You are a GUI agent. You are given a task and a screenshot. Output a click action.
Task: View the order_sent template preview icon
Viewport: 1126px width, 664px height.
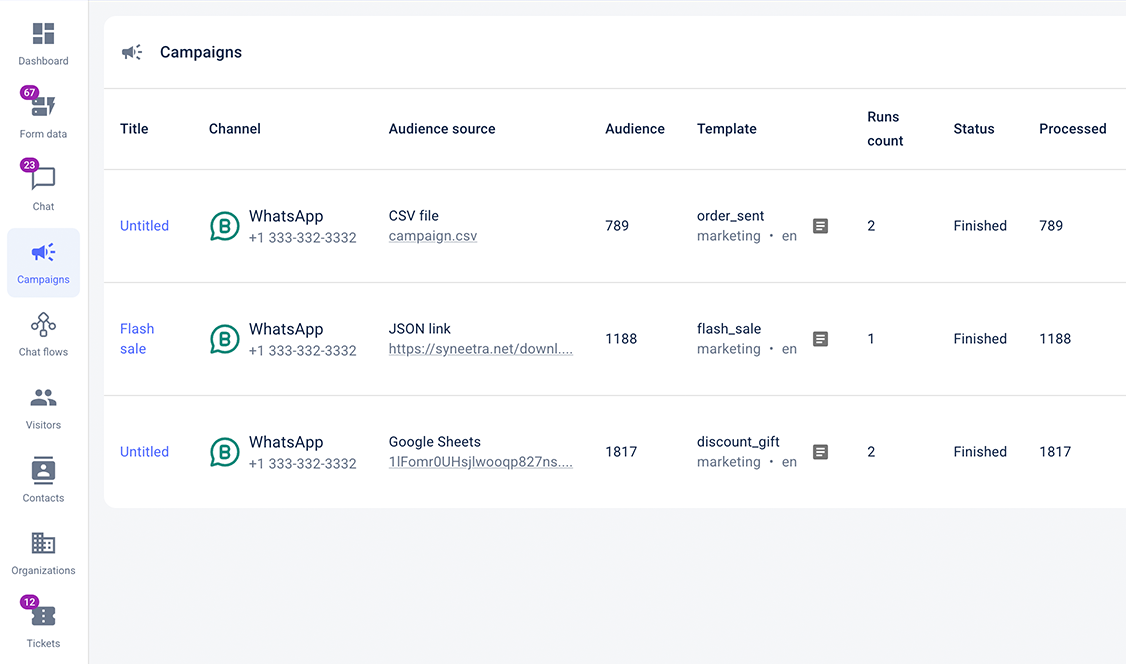tap(820, 226)
